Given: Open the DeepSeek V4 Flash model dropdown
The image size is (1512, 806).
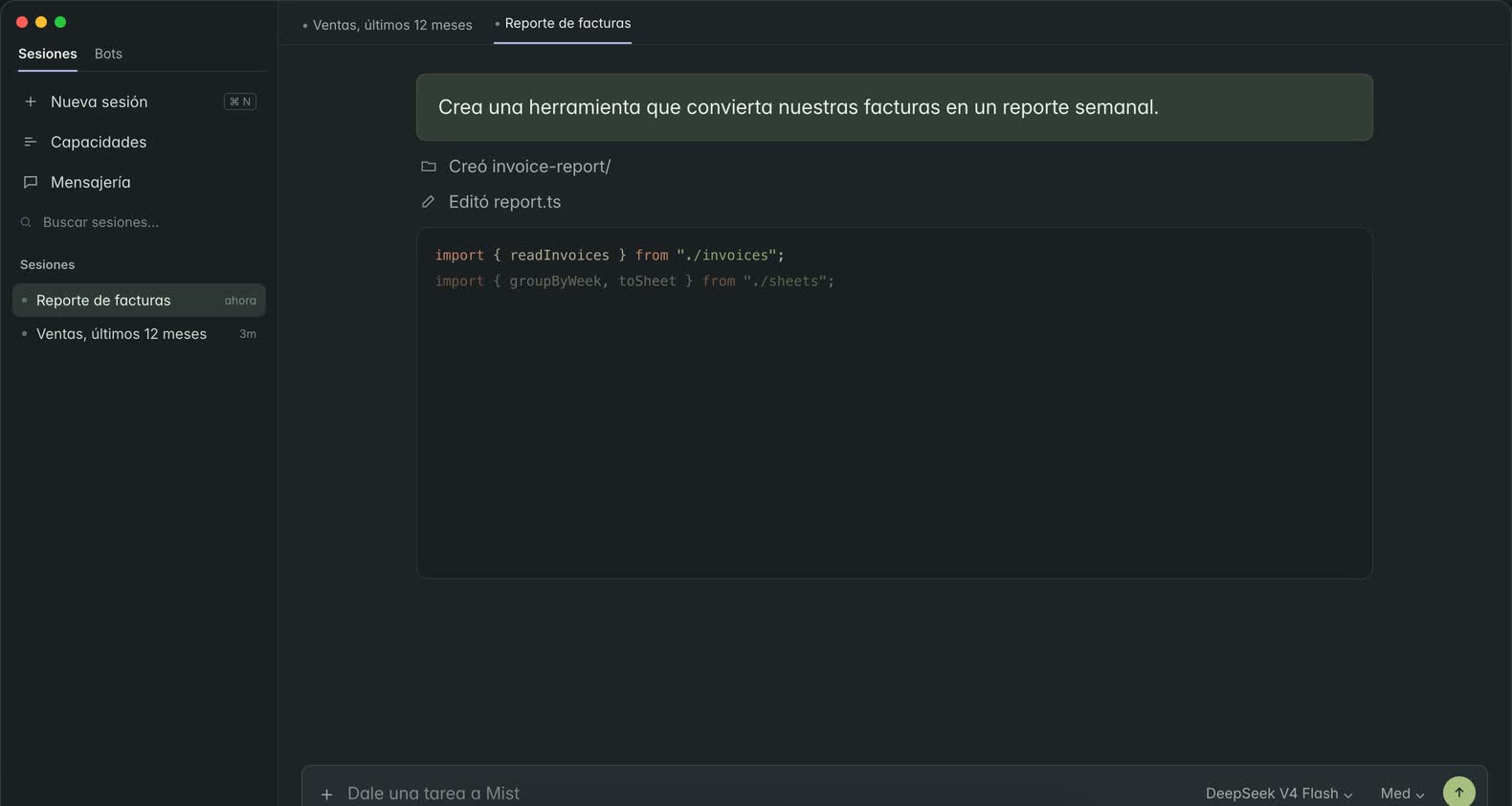Looking at the screenshot, I should 1279,794.
